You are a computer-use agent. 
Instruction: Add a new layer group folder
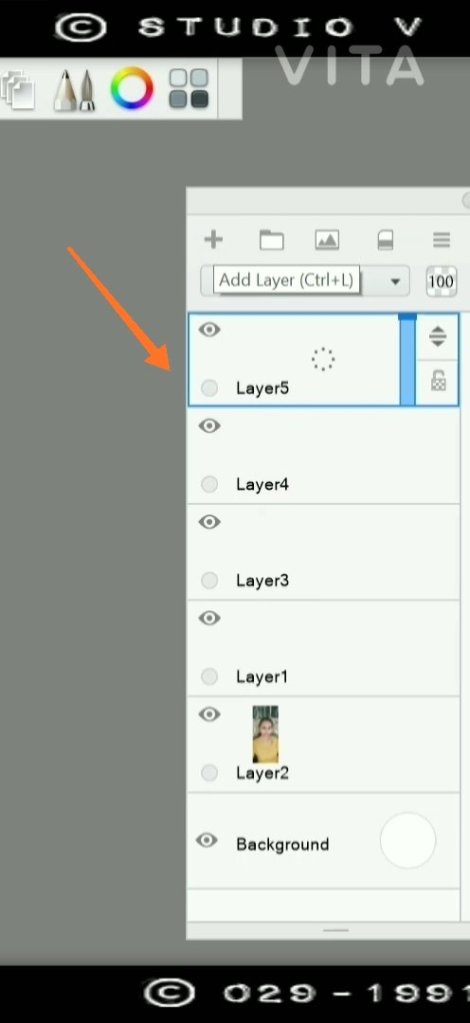pos(272,240)
